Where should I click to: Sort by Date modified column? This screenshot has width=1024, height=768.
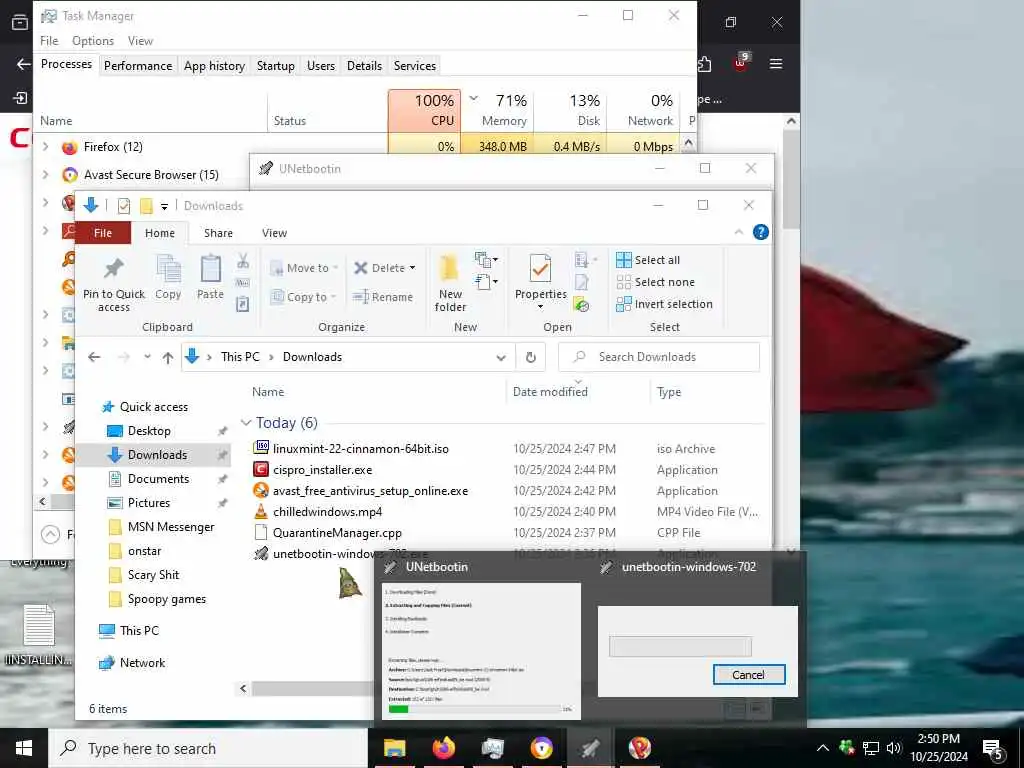(x=550, y=392)
